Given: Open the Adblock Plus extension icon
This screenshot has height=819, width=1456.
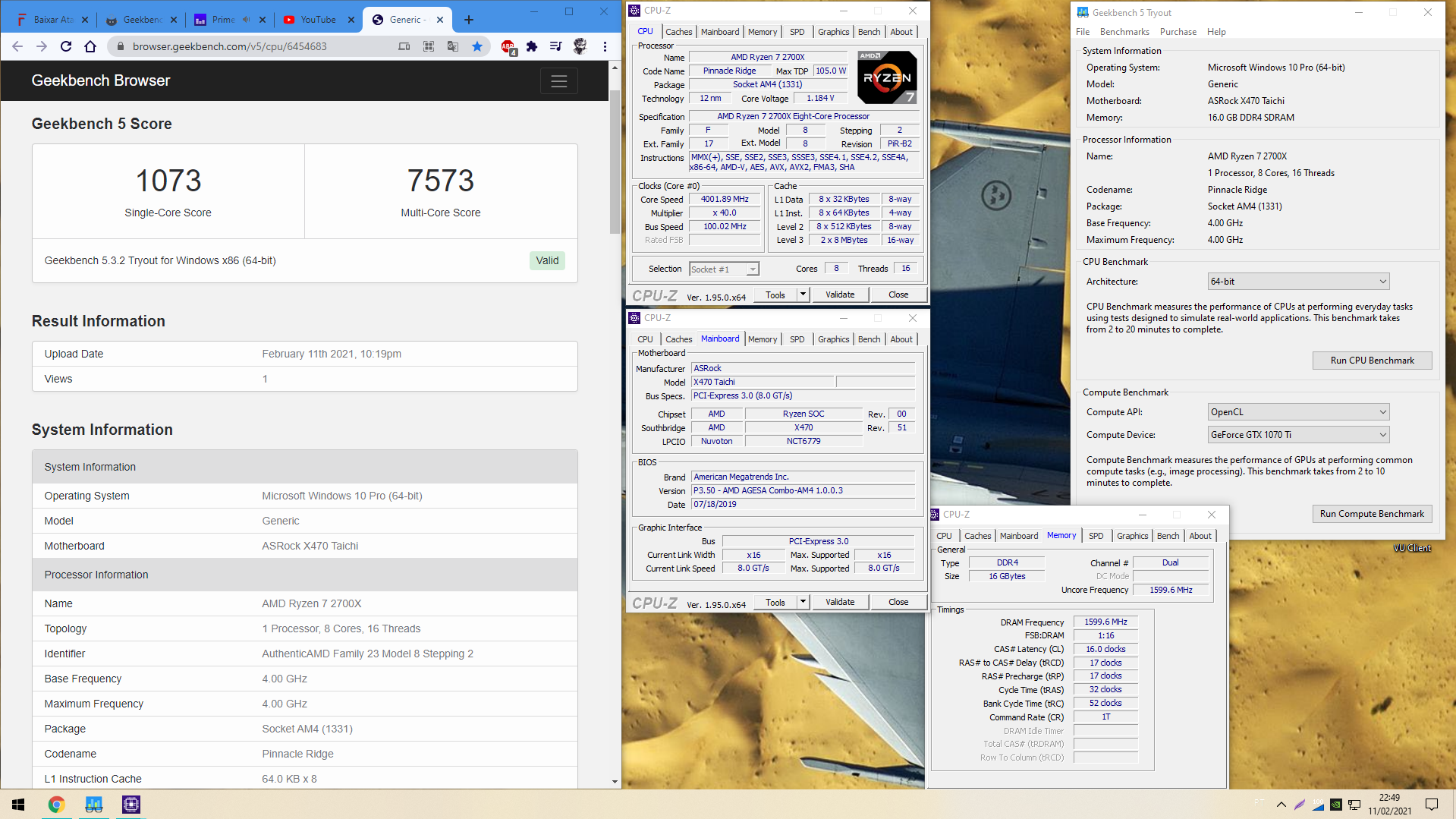Looking at the screenshot, I should pos(508,47).
